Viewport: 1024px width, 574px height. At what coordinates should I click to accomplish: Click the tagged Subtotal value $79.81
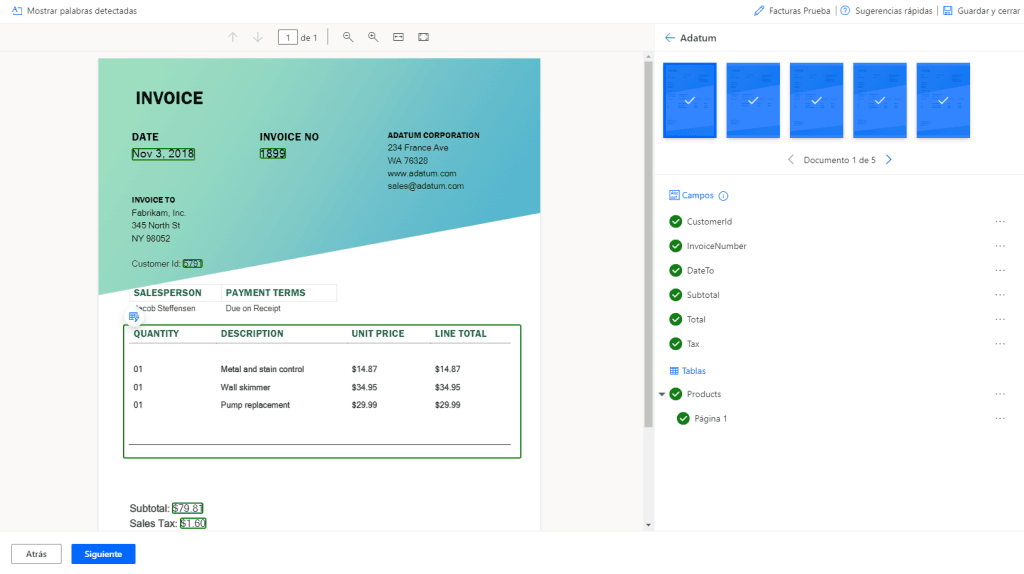188,508
